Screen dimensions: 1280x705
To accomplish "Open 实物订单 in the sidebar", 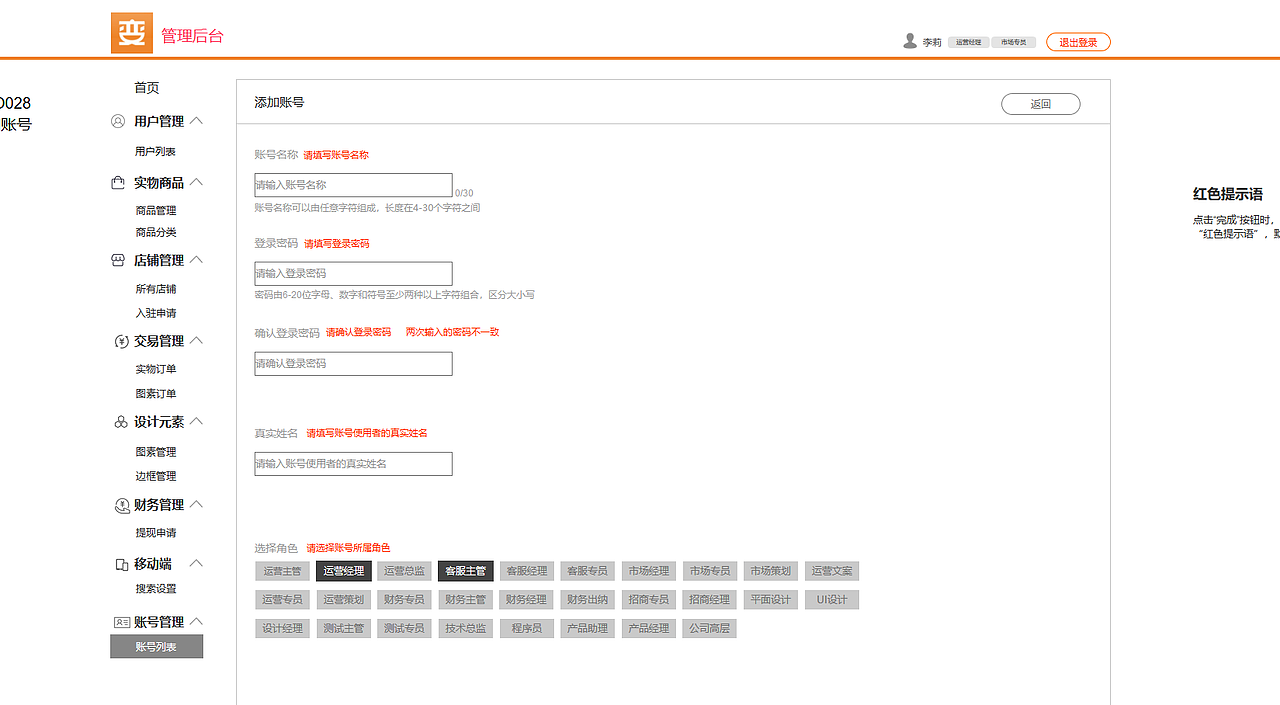I will pyautogui.click(x=156, y=369).
